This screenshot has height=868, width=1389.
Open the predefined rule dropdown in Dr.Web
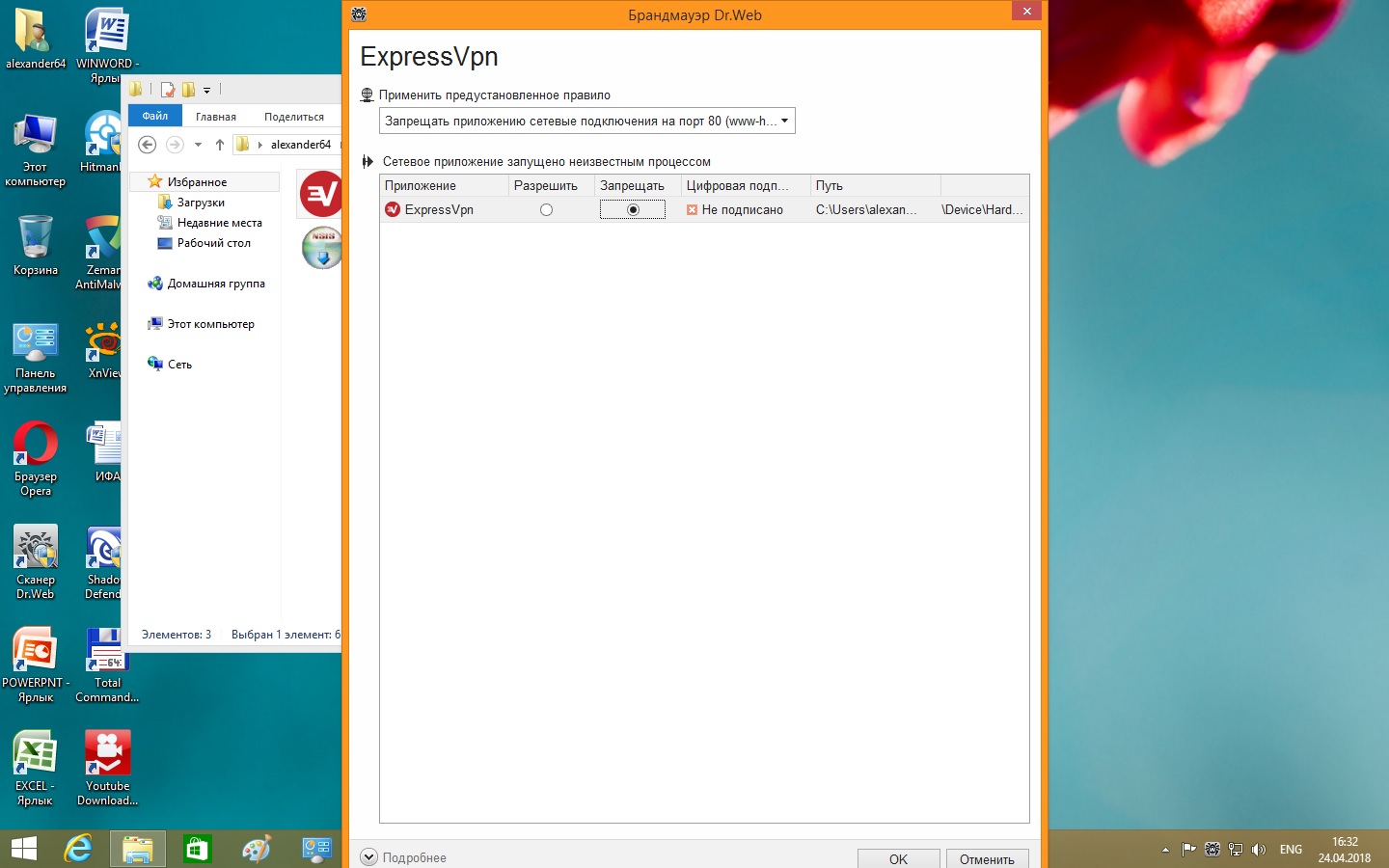587,122
